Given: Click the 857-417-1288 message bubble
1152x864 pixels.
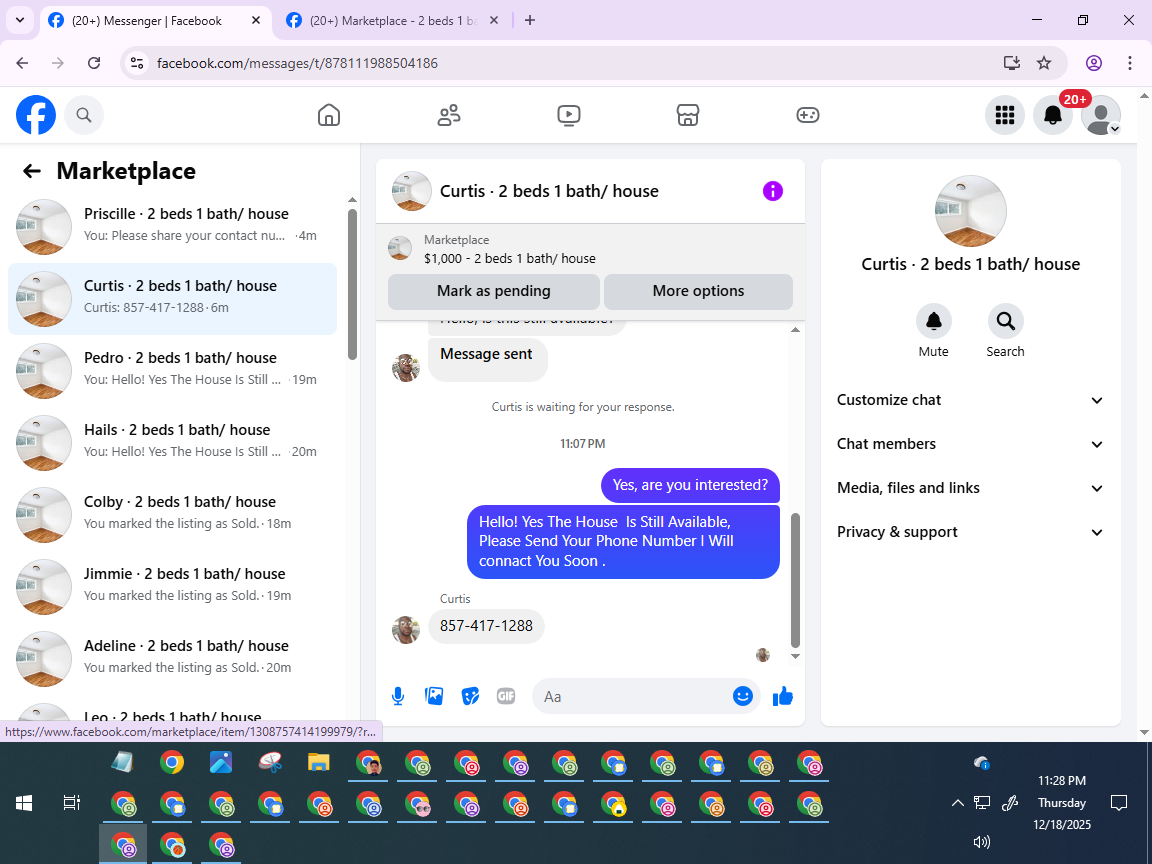Looking at the screenshot, I should 486,627.
